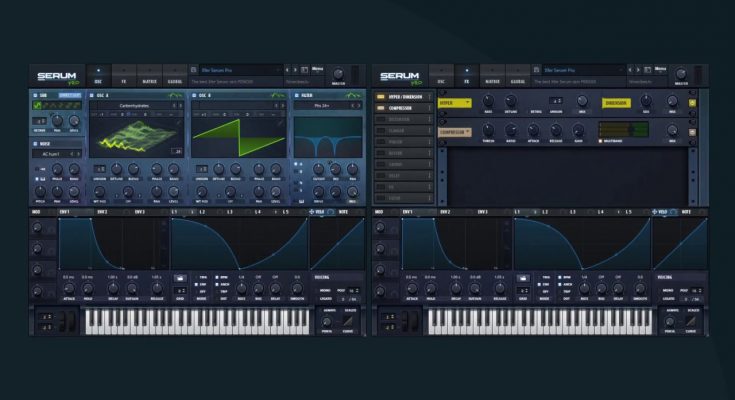Click the OSC B pencil edit icon in left window
The width and height of the screenshot is (735, 400).
pyautogui.click(x=280, y=122)
